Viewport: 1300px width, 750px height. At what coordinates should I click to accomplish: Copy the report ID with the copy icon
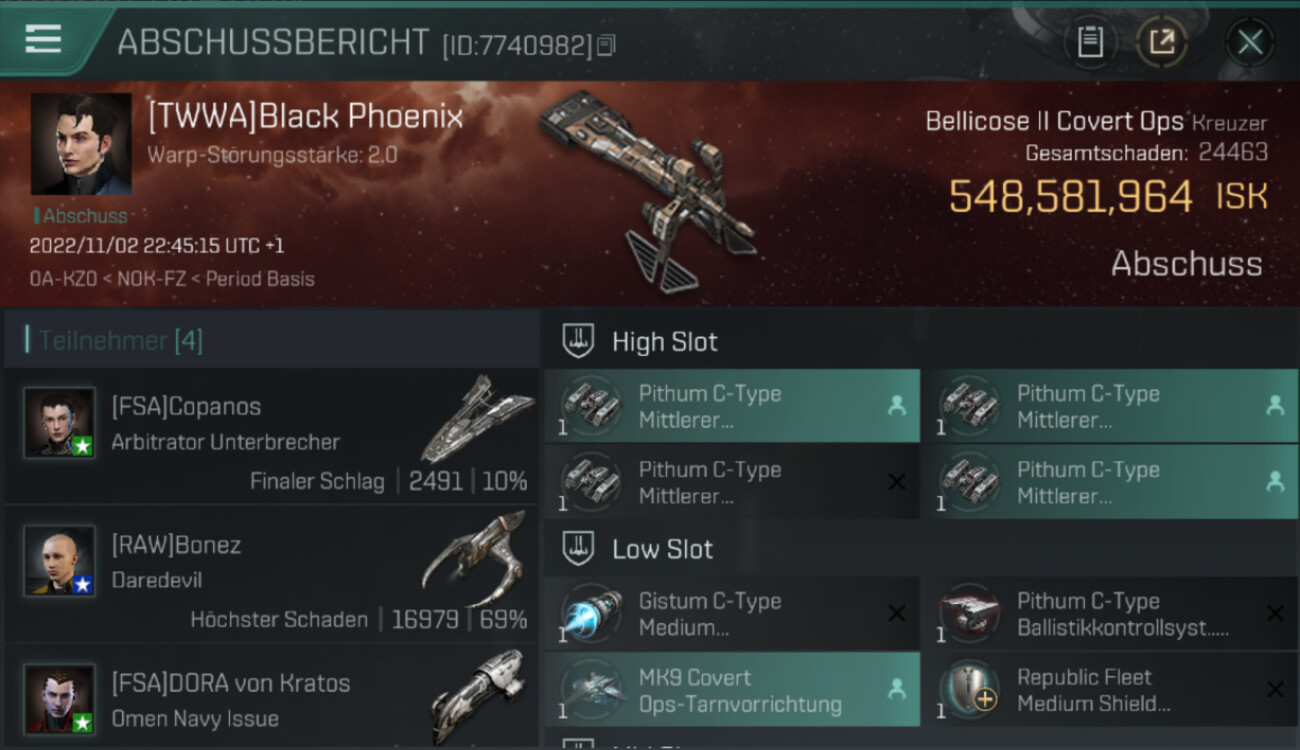606,45
